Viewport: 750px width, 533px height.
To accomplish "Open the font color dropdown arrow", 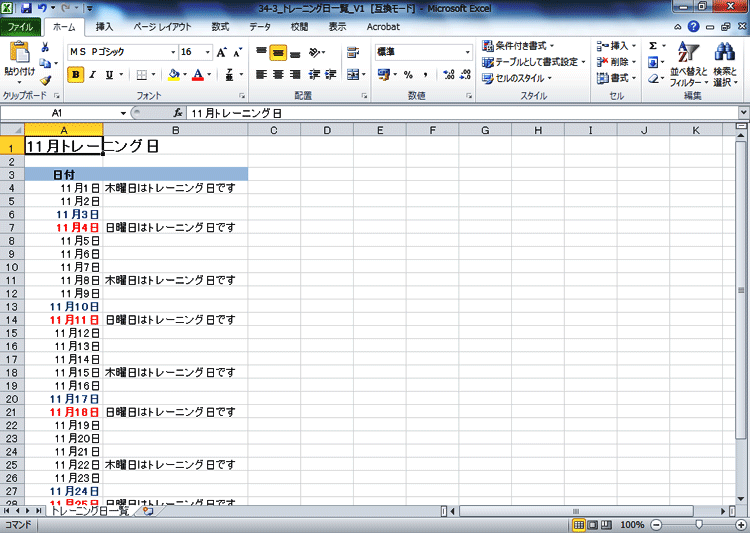I will point(209,75).
